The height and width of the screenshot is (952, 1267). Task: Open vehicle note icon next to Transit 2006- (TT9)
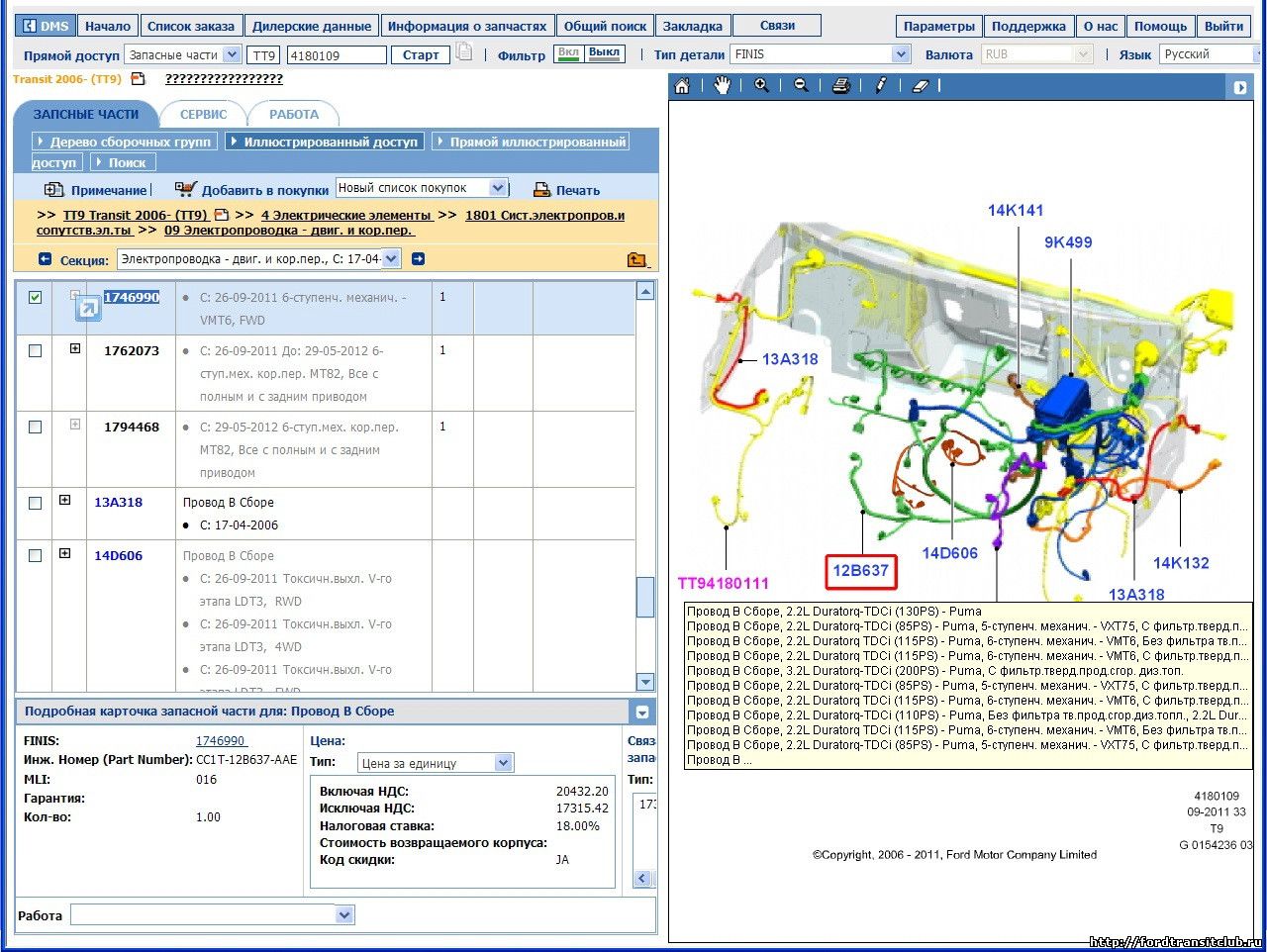138,78
